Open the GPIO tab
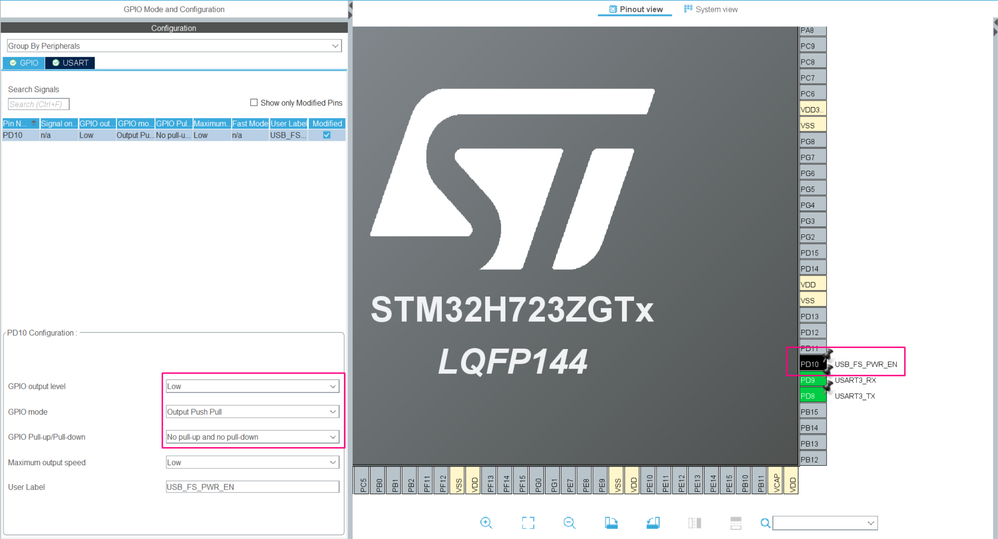Viewport: 998px width, 539px height. tap(24, 63)
